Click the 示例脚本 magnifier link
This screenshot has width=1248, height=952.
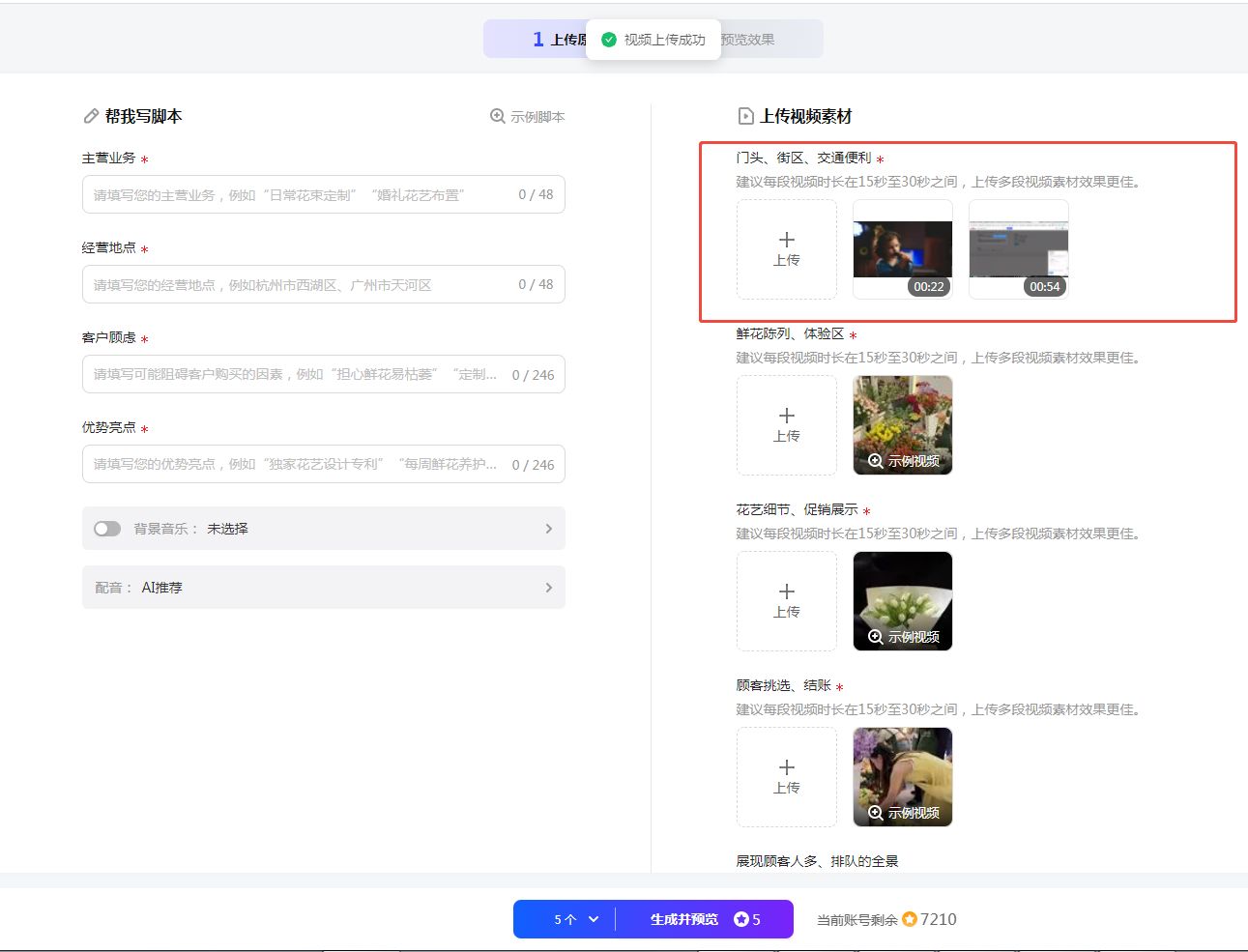[528, 117]
